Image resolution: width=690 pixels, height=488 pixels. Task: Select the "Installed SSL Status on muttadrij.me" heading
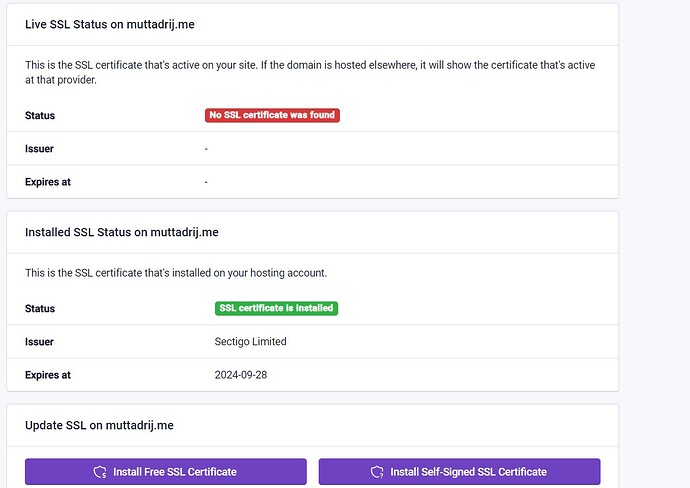coord(121,232)
